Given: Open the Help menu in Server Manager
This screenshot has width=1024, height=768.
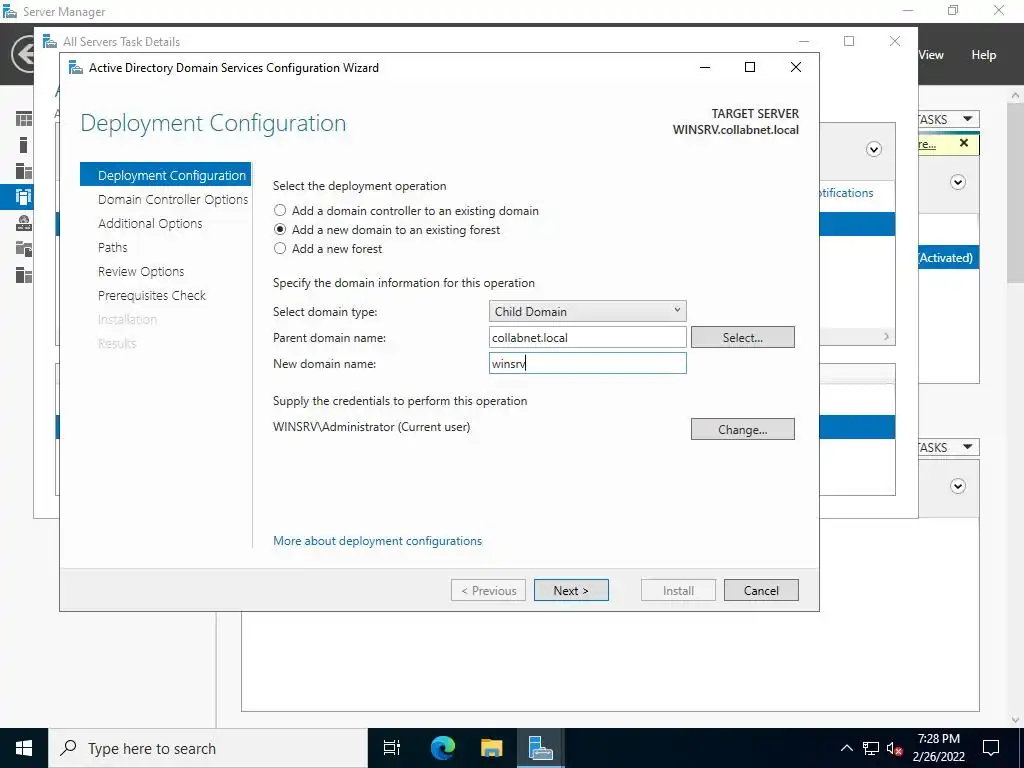Looking at the screenshot, I should point(983,55).
